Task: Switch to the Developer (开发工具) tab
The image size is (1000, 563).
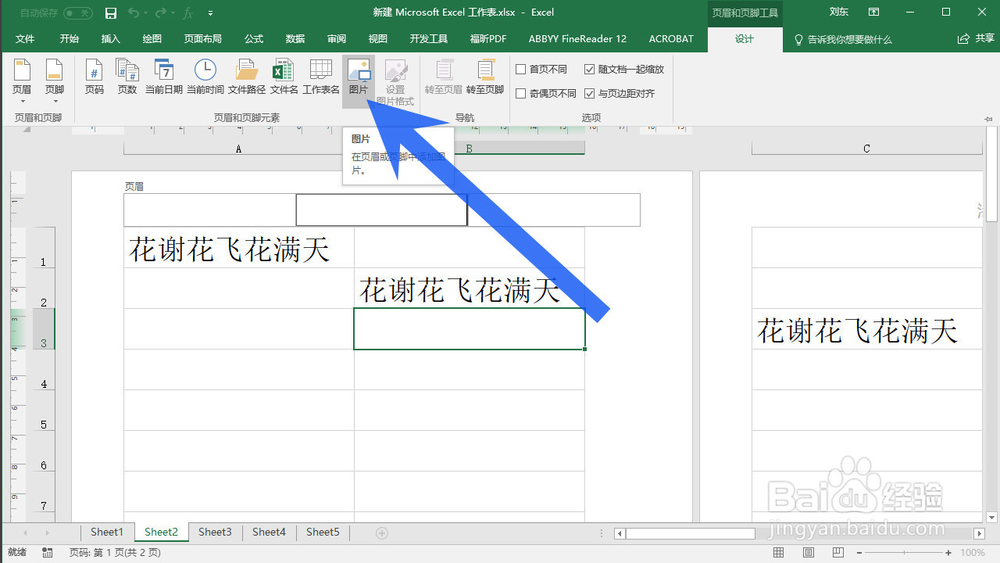Action: point(429,39)
